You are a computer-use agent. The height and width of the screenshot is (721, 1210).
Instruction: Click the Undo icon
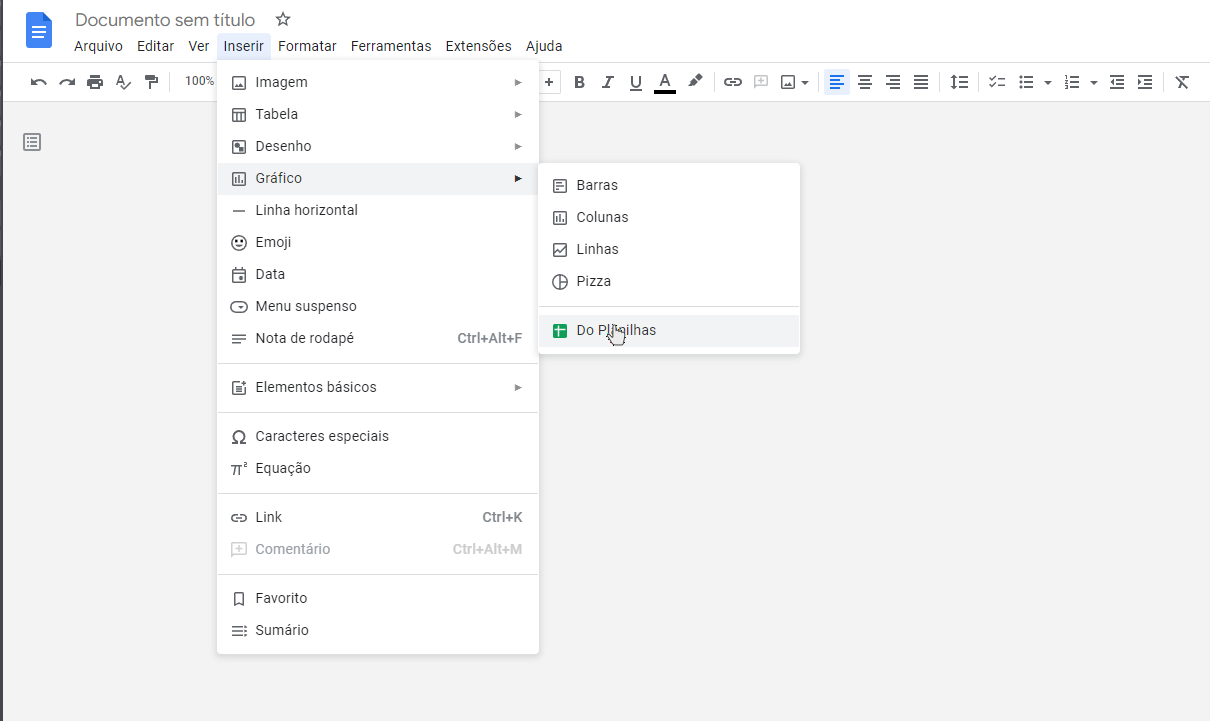tap(38, 82)
